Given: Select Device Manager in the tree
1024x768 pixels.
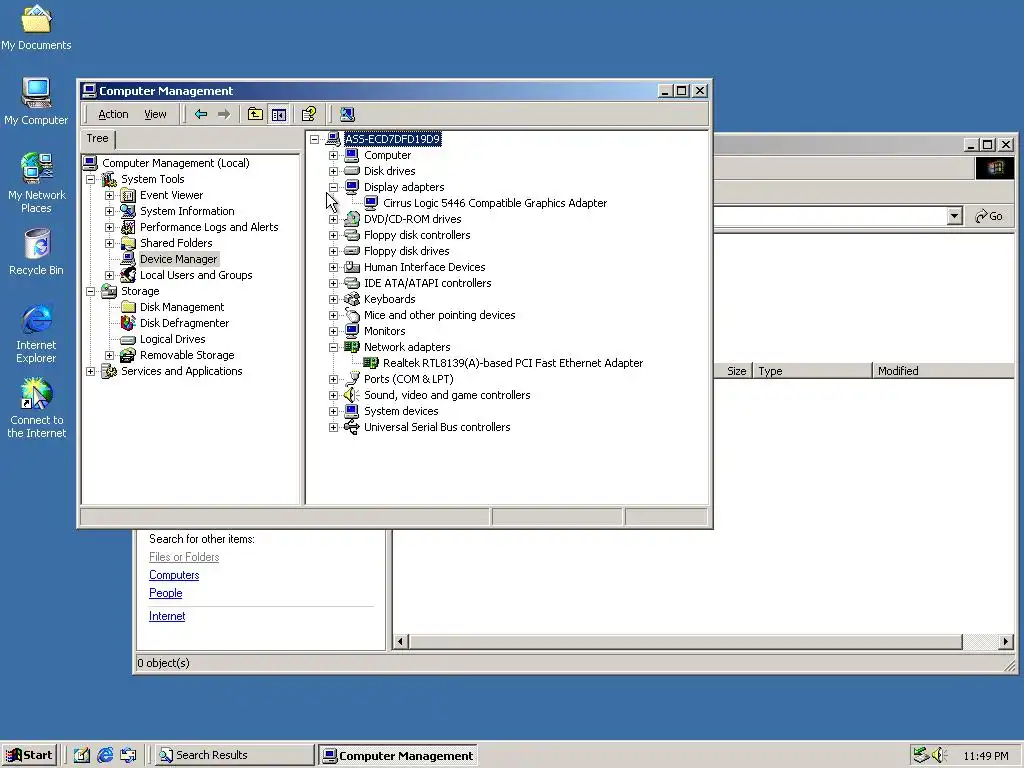Looking at the screenshot, I should (x=178, y=259).
